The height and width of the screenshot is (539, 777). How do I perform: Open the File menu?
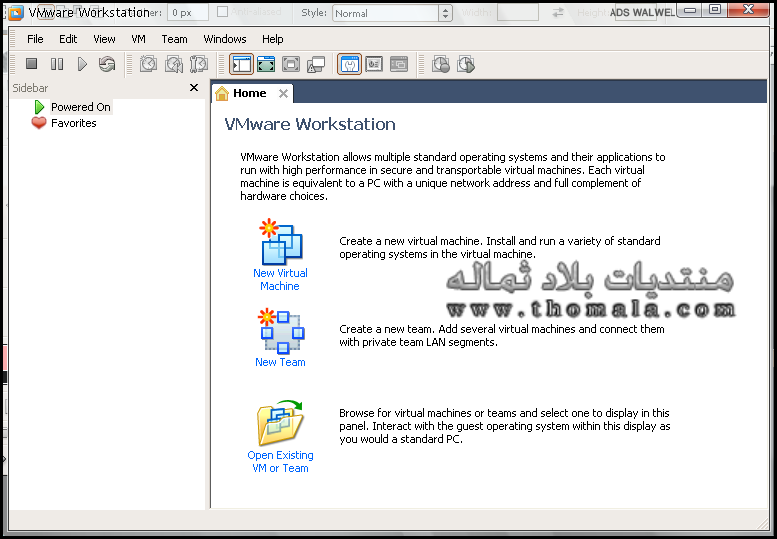pos(35,39)
